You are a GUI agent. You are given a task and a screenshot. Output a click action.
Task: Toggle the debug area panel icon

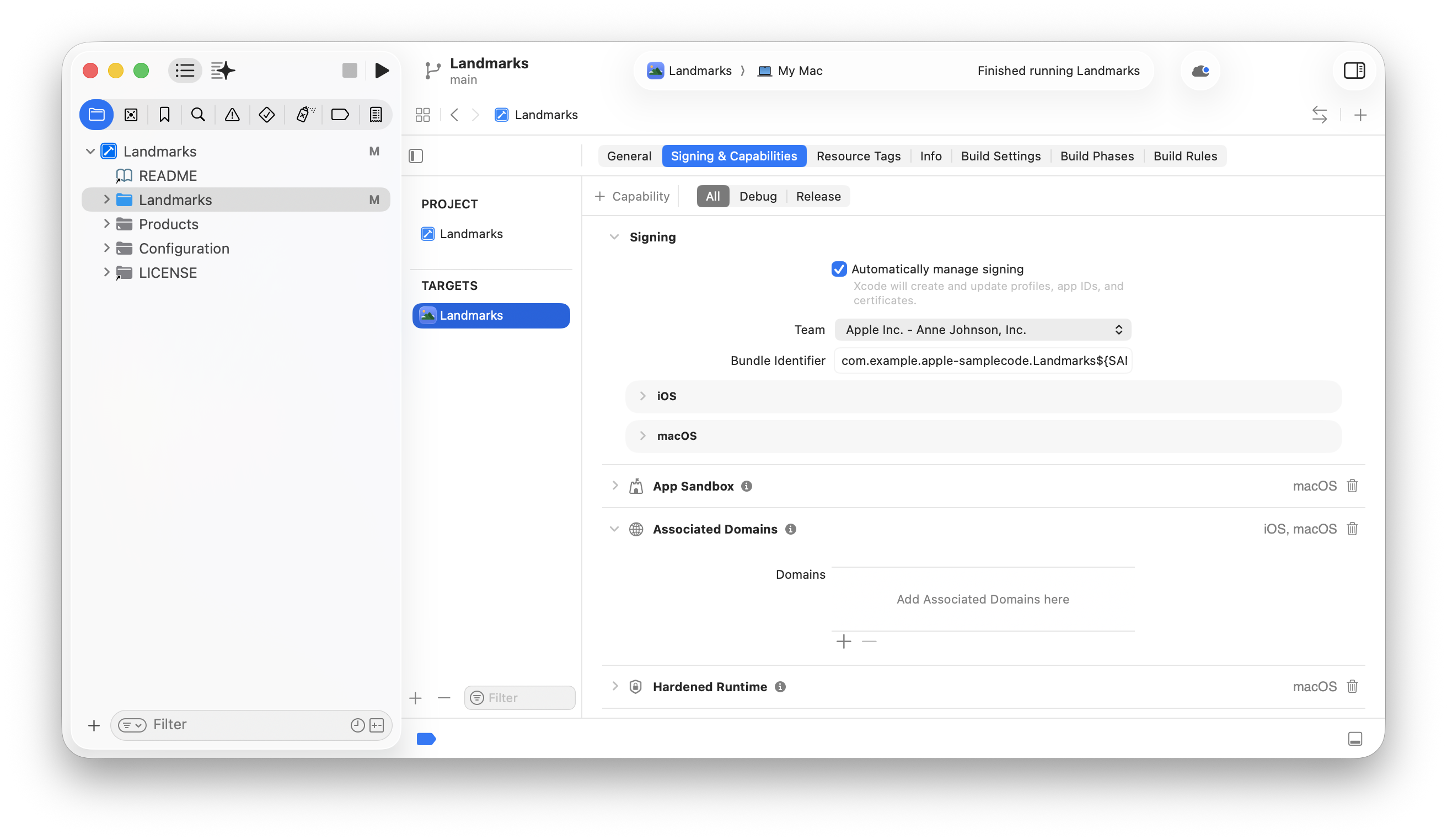(x=1354, y=739)
